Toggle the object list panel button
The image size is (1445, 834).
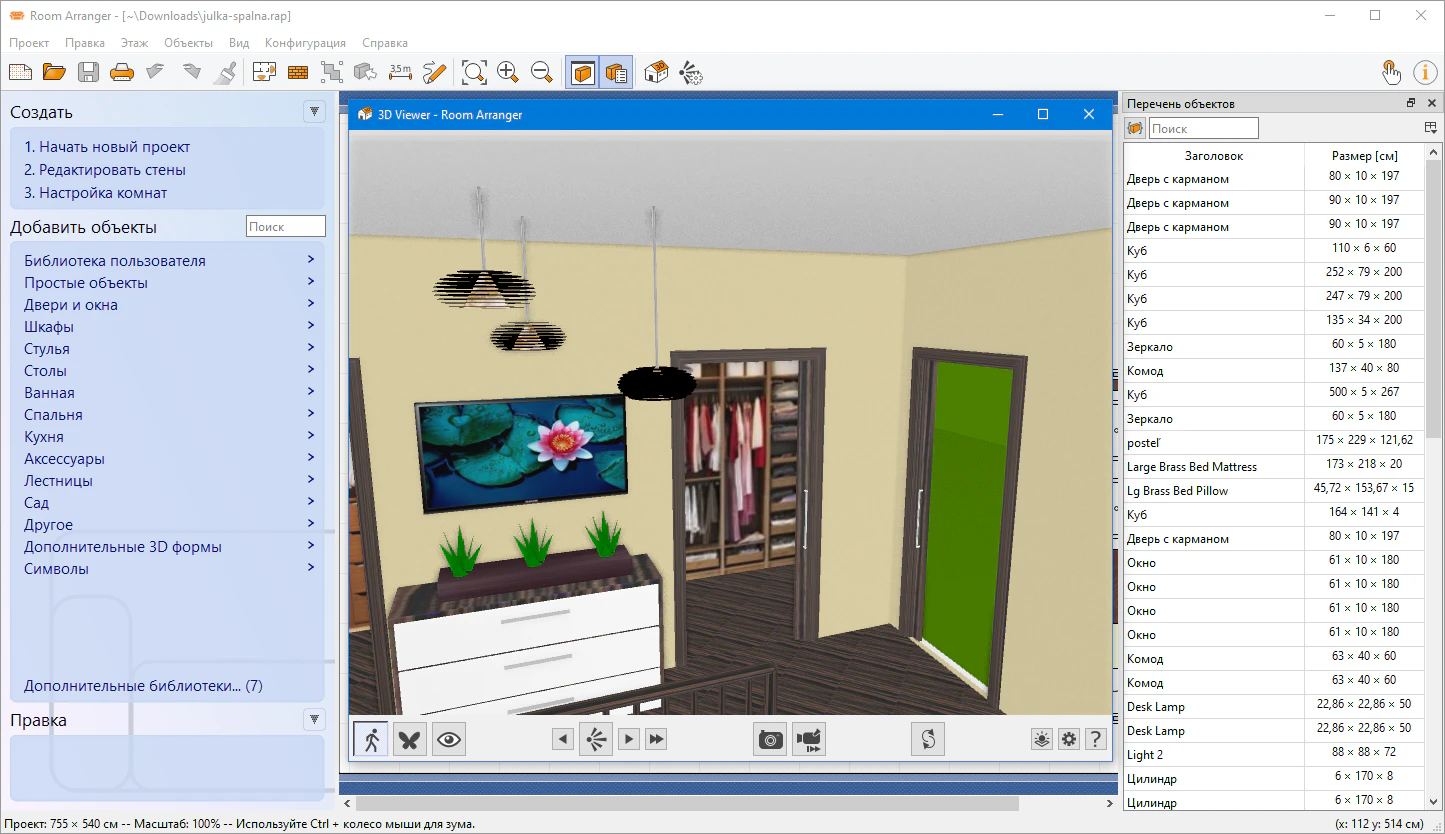(x=616, y=72)
